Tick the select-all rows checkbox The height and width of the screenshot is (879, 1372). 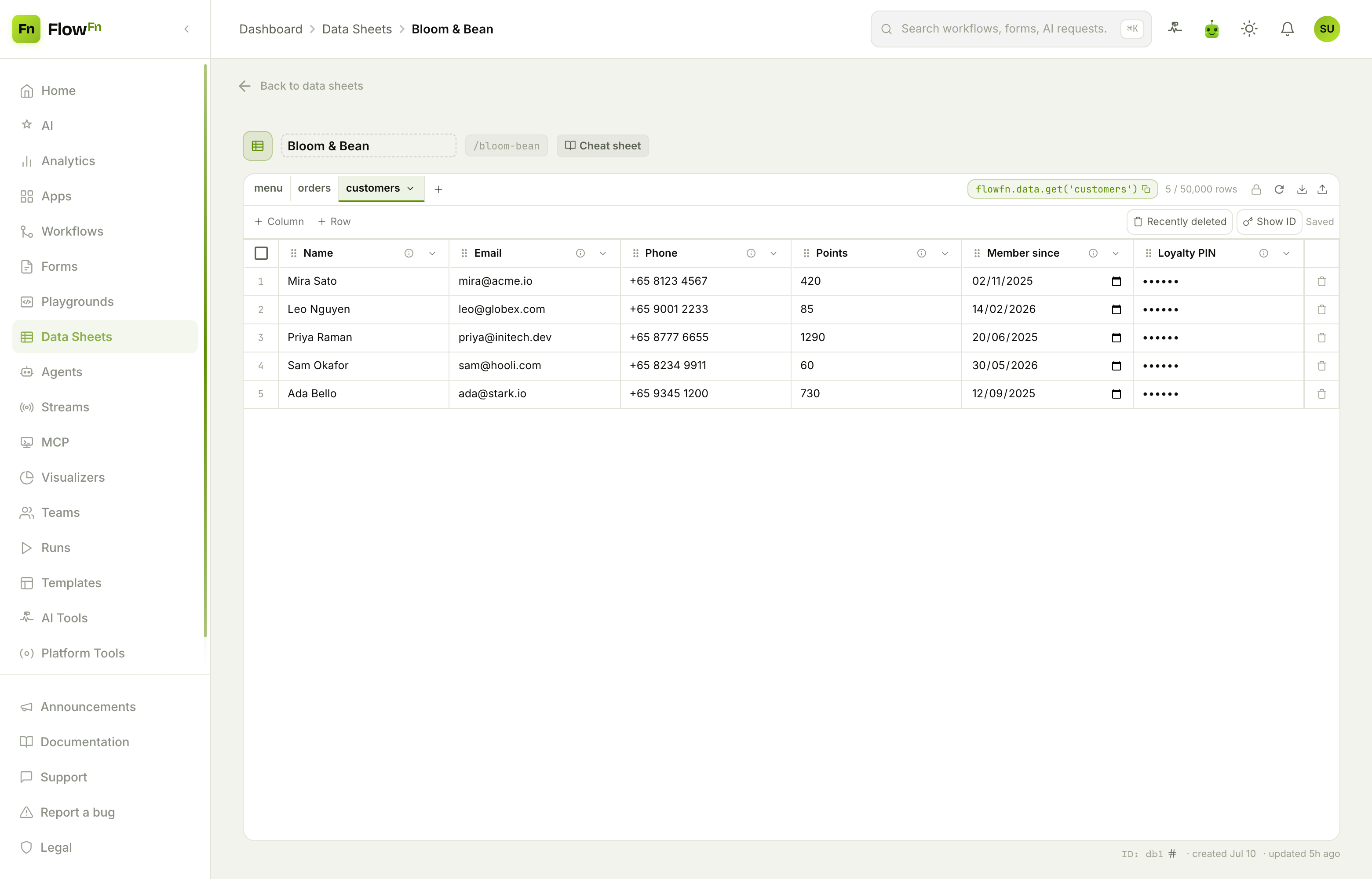pyautogui.click(x=261, y=253)
